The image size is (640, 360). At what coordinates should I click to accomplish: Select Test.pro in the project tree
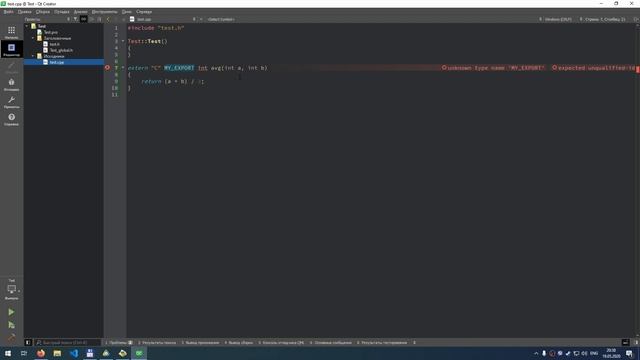click(50, 32)
